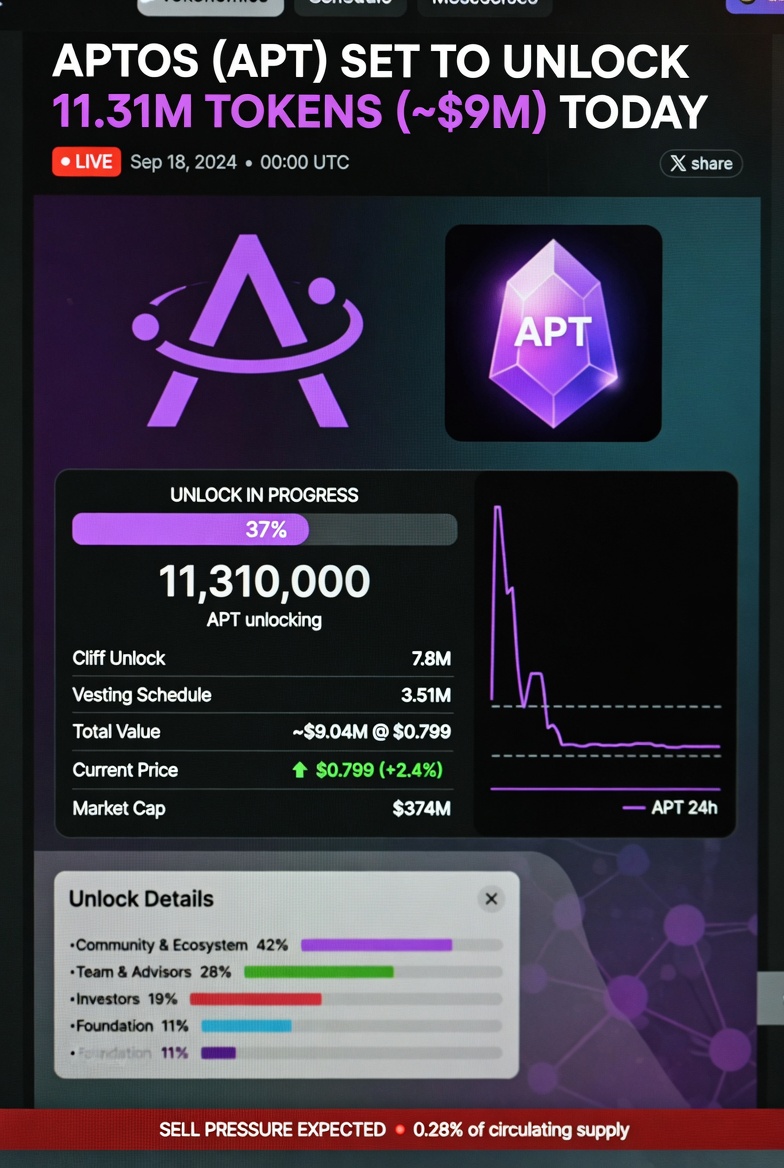Select the green Team & Advisors bar
784x1168 pixels.
[319, 972]
